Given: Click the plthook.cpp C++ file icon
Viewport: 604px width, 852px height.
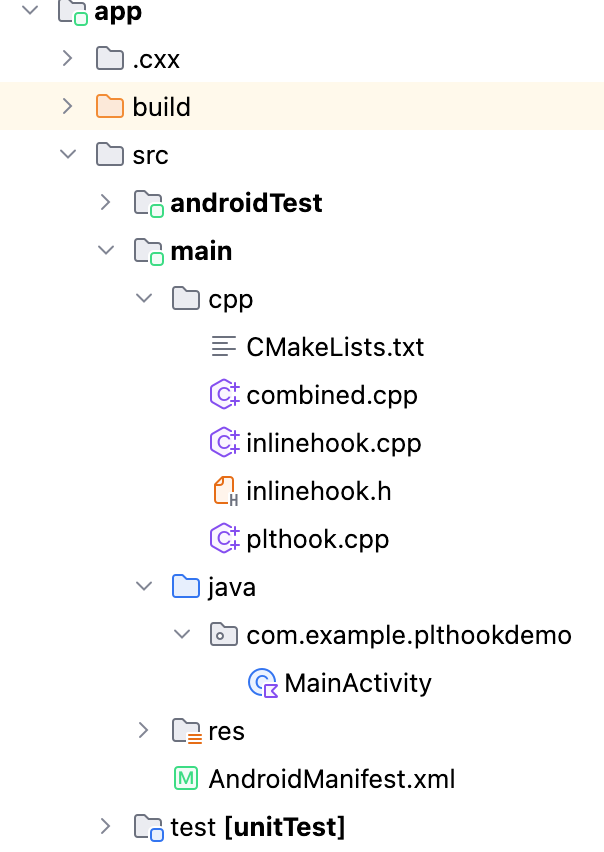Looking at the screenshot, I should [x=224, y=539].
